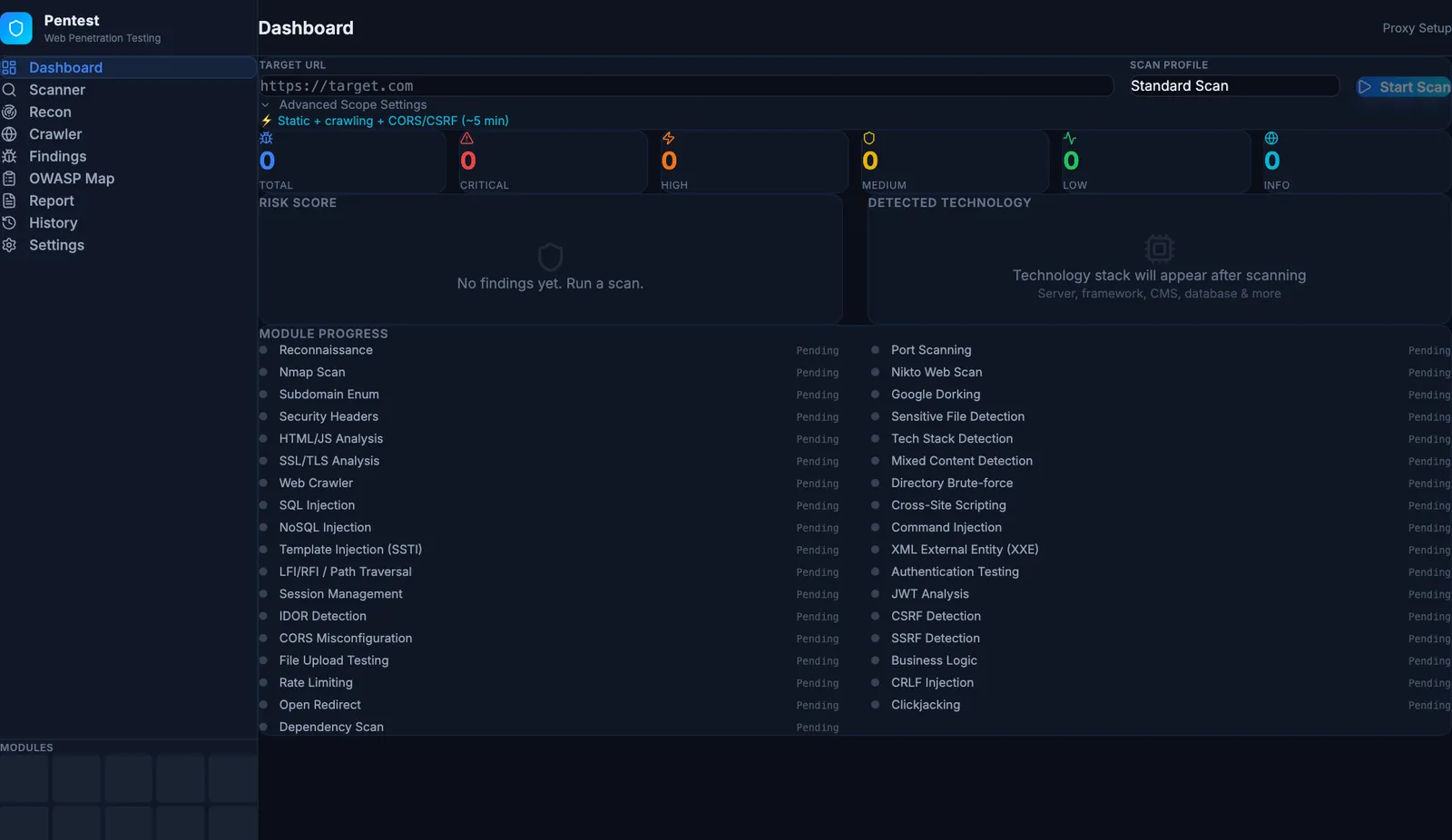Click the OWASP Map clipboard icon

(x=9, y=179)
